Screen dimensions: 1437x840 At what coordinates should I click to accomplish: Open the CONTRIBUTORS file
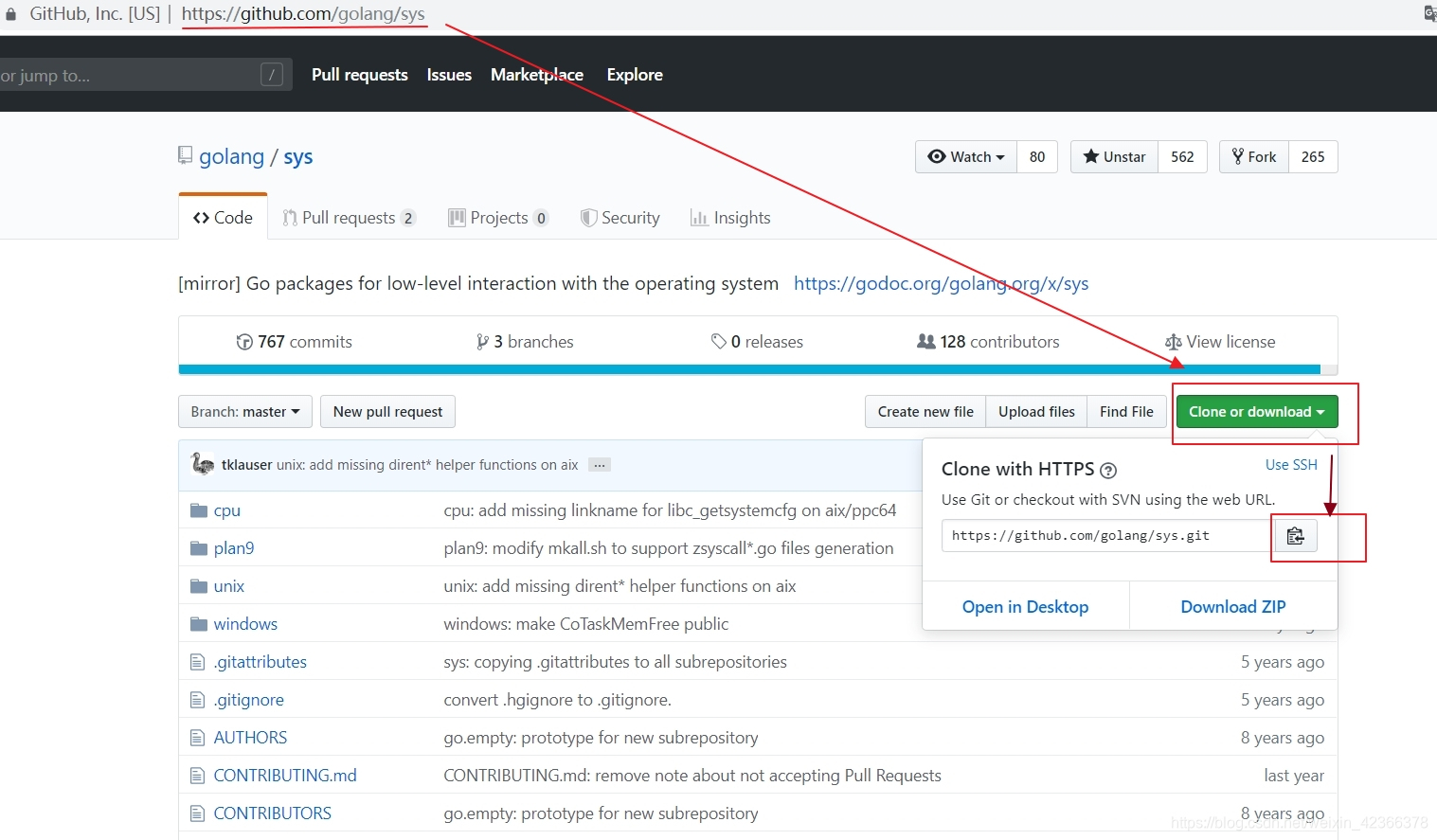[x=273, y=813]
